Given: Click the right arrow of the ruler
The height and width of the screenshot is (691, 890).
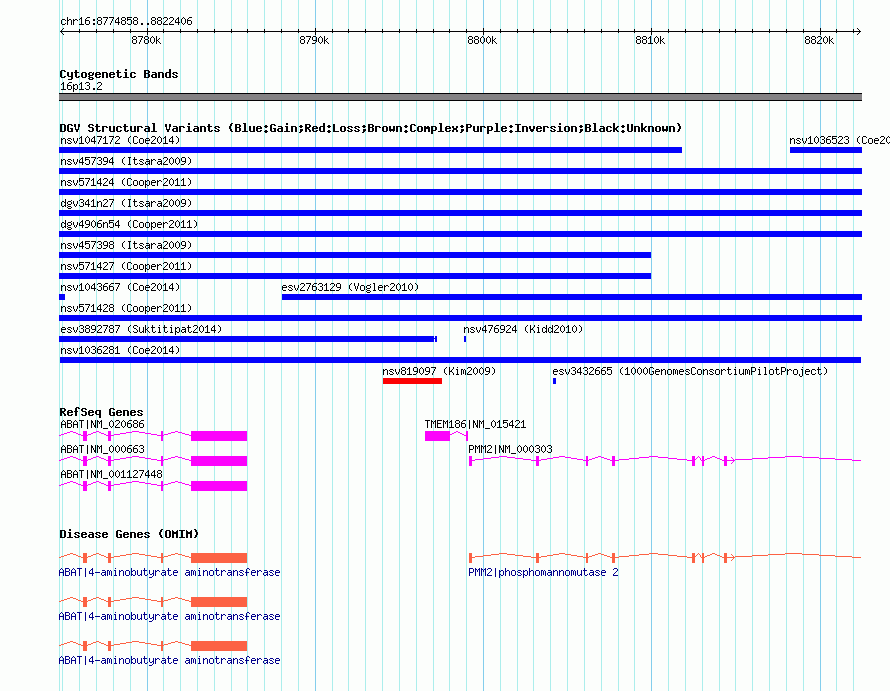Looking at the screenshot, I should (x=859, y=31).
